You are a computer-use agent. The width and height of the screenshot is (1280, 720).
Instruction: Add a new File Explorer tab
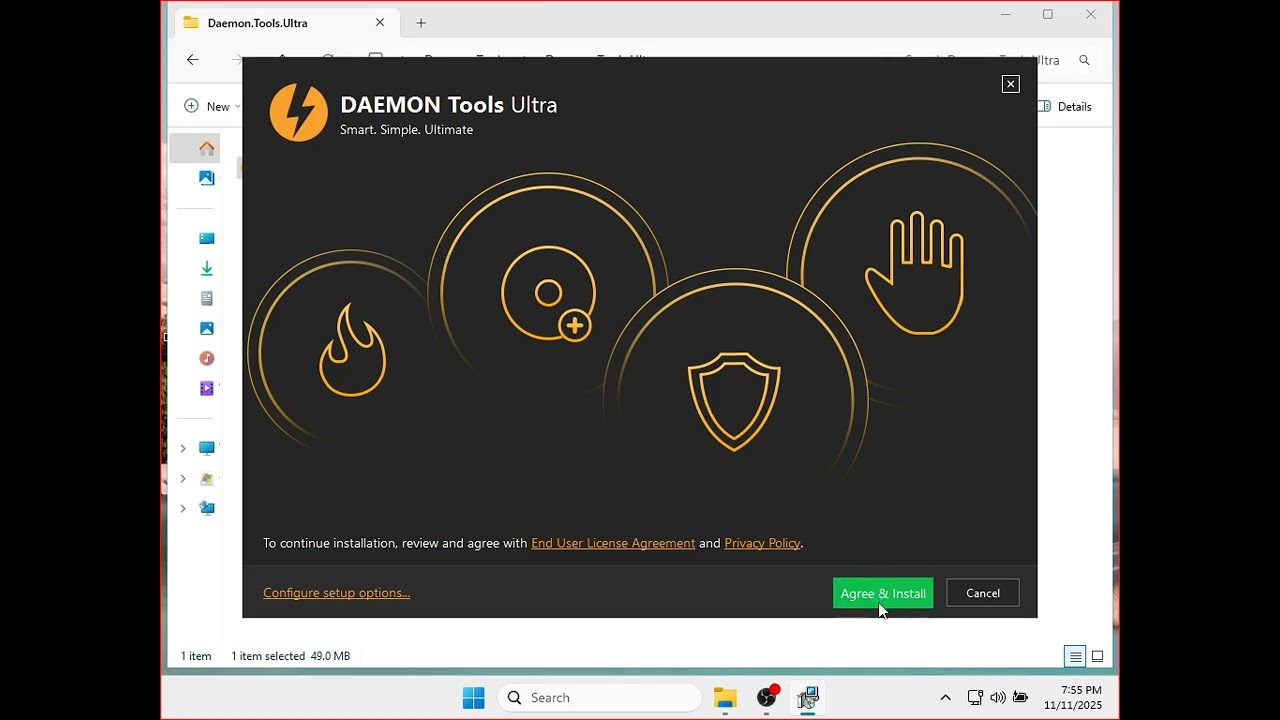(x=421, y=22)
